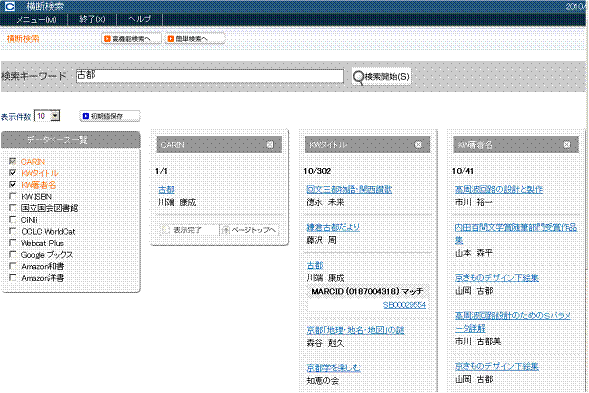Open the 京都学を楽しむ result link

pyautogui.click(x=334, y=368)
